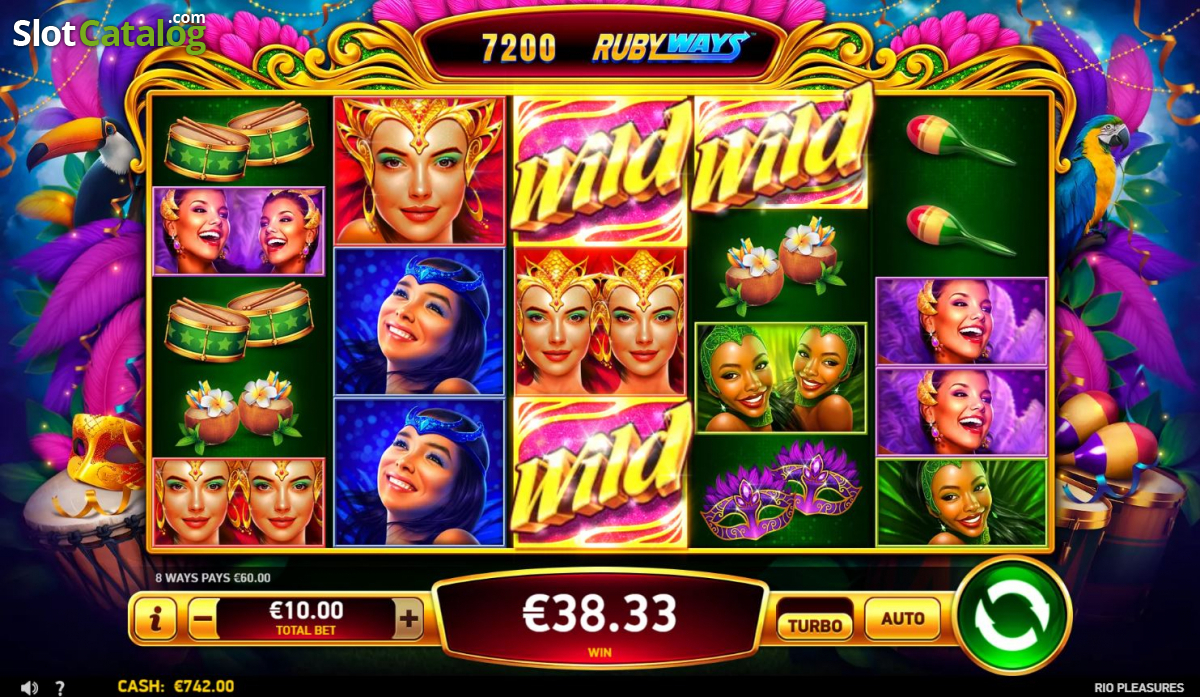Open the Auto spin options
The height and width of the screenshot is (697, 1200).
point(902,619)
